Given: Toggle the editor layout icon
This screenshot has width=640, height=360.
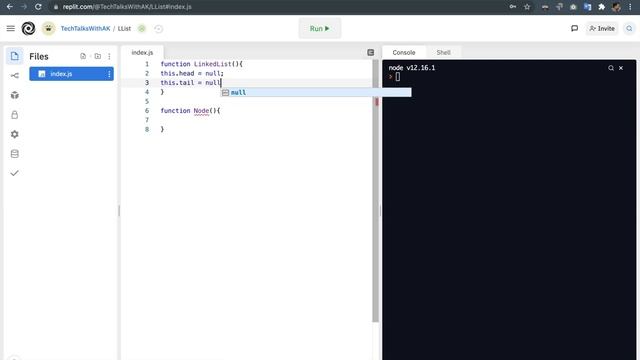Looking at the screenshot, I should click(x=371, y=52).
